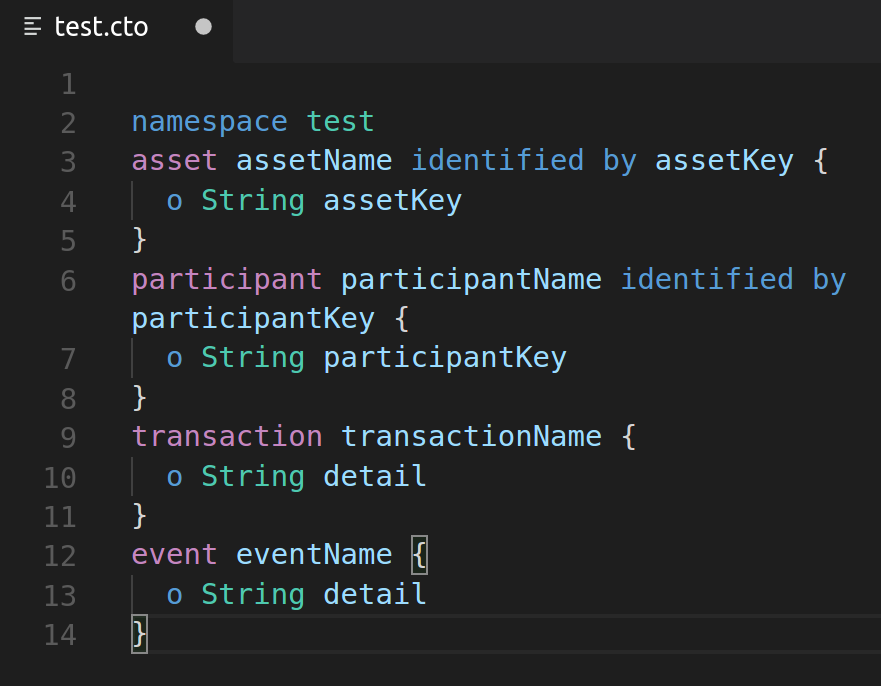Click the String type on line 4
Screen dimensions: 881x686
(x=252, y=200)
